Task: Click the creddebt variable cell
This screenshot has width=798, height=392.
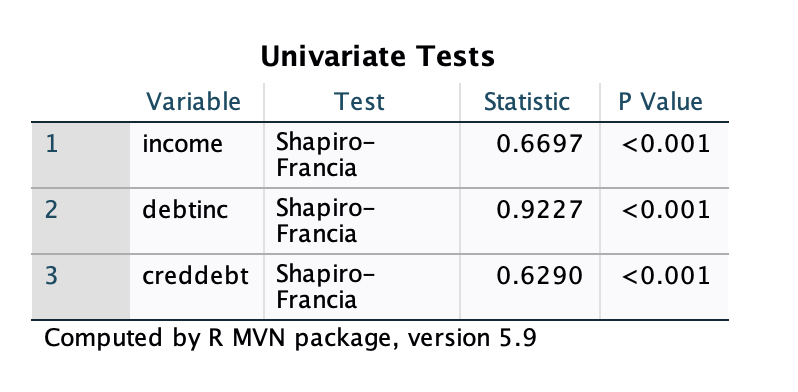Action: [197, 287]
